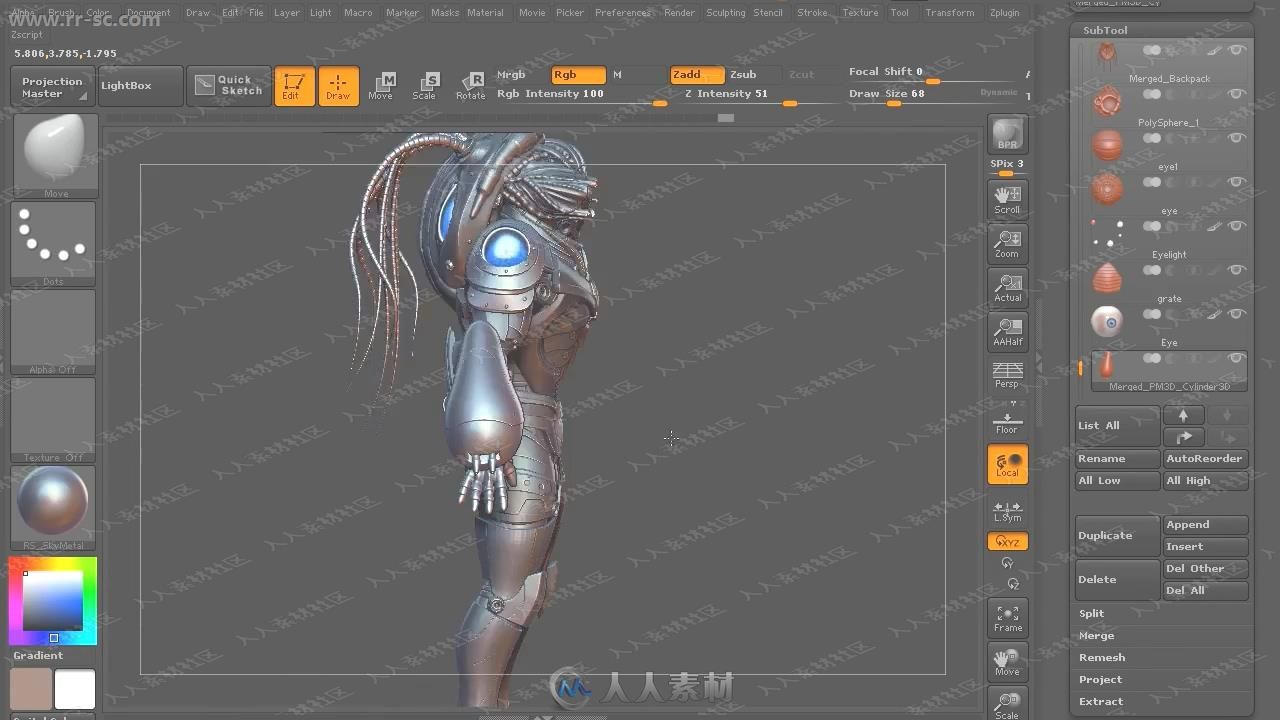Click the right-shelf Scale view icon

click(1007, 703)
